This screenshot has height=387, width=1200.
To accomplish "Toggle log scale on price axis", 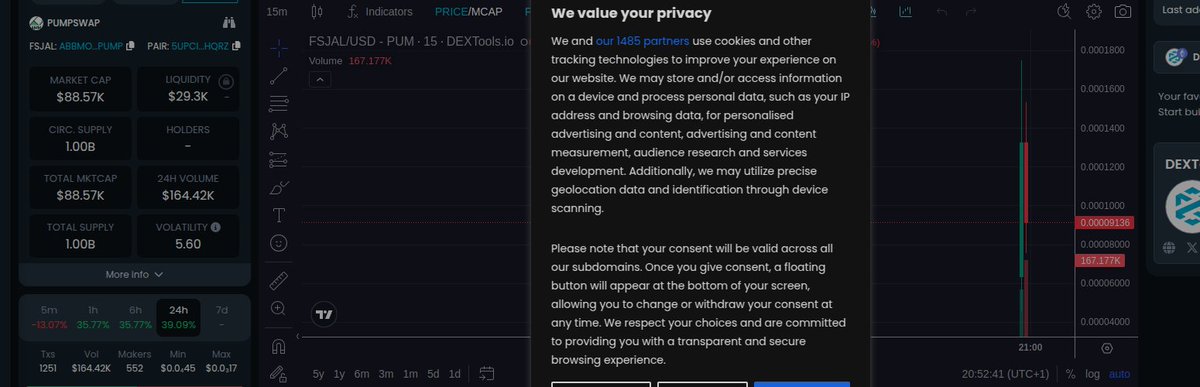I will pyautogui.click(x=1094, y=374).
